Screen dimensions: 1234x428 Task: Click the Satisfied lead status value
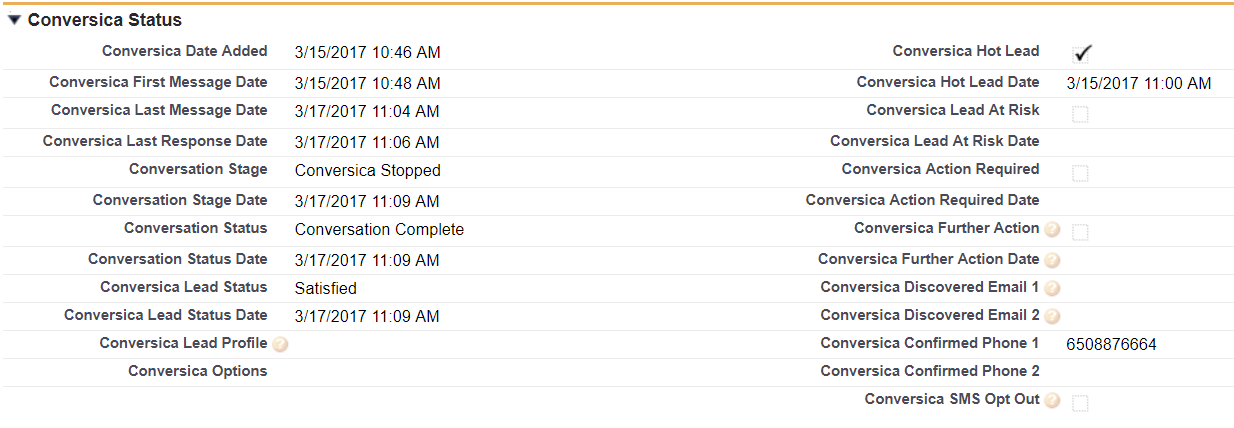[x=326, y=289]
